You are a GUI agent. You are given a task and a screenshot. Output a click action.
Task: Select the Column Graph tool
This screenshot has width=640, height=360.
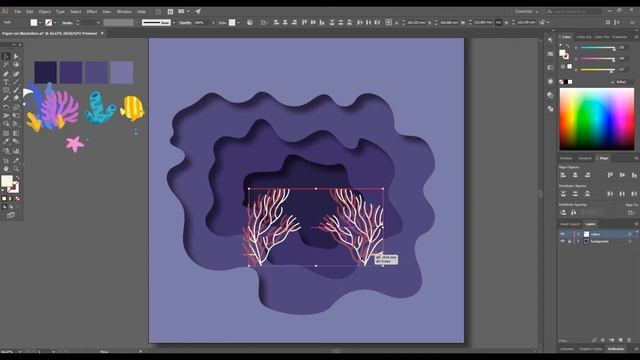[x=16, y=151]
